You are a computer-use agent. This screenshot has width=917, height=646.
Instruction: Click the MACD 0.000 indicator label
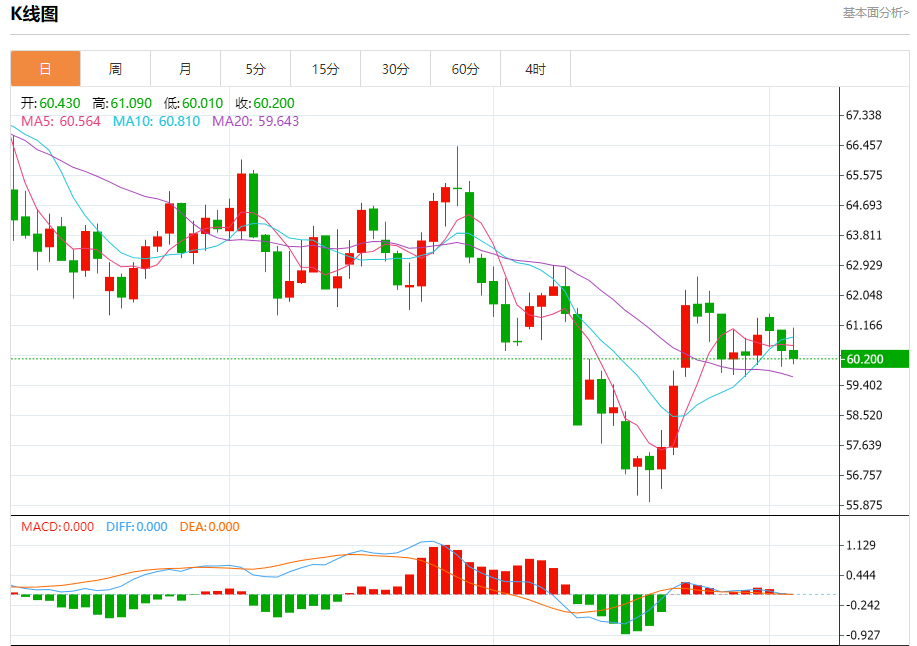click(57, 527)
